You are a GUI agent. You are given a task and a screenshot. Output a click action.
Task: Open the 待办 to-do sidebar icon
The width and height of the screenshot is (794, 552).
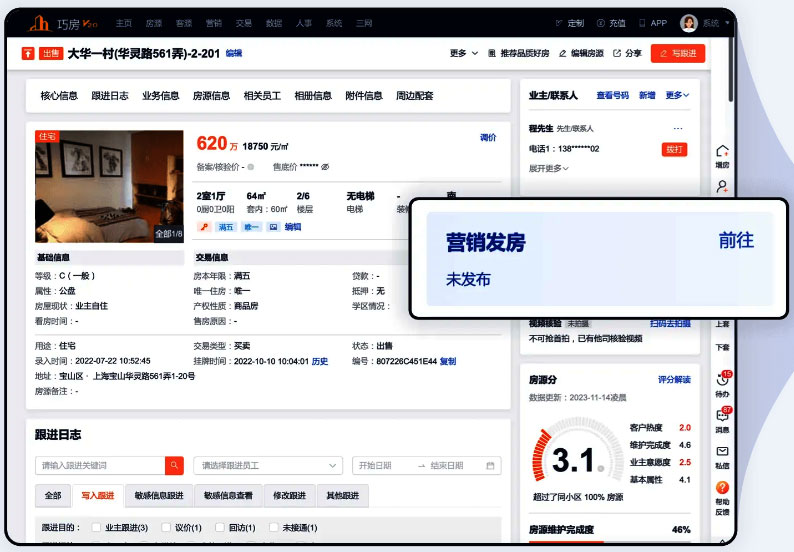click(x=723, y=383)
